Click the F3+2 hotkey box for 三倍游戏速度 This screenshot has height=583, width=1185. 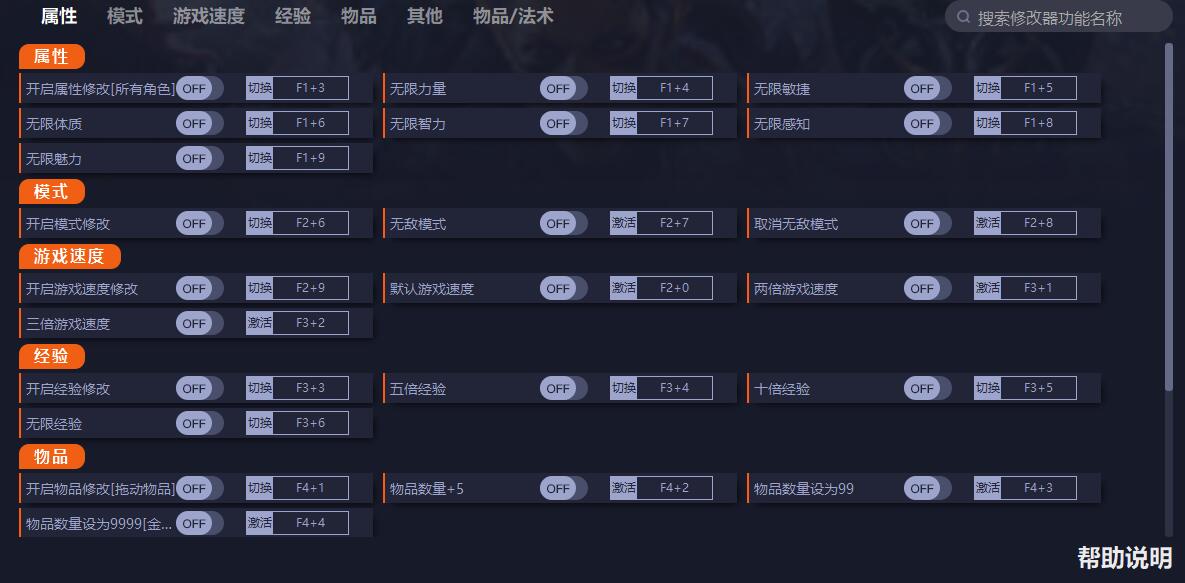point(311,323)
